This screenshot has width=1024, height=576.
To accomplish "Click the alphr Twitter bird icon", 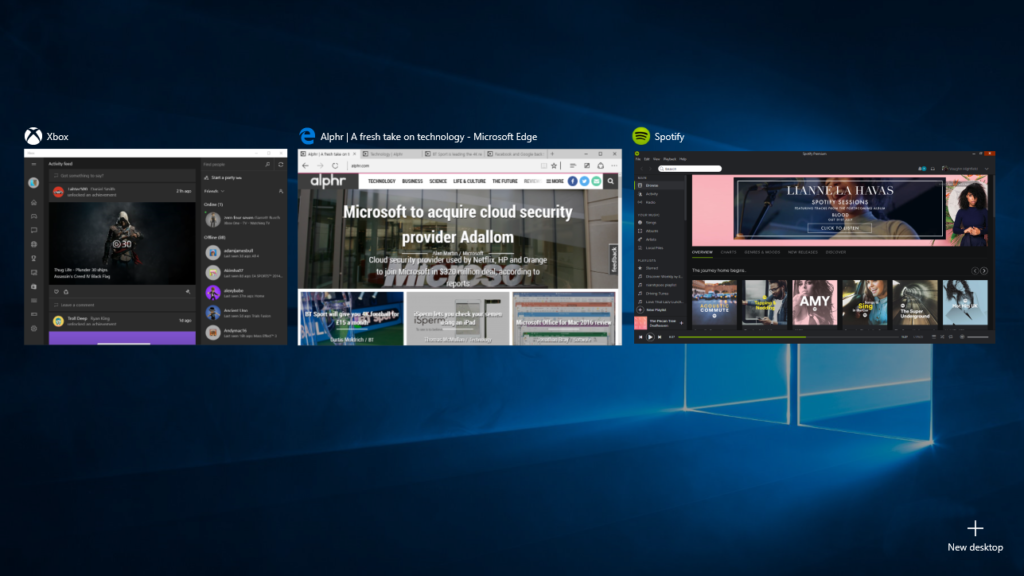I will pyautogui.click(x=584, y=181).
